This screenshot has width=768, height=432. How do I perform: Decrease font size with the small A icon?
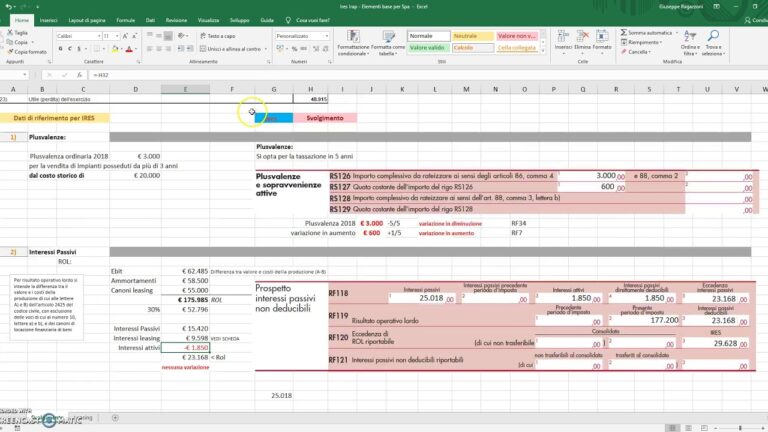pyautogui.click(x=134, y=36)
